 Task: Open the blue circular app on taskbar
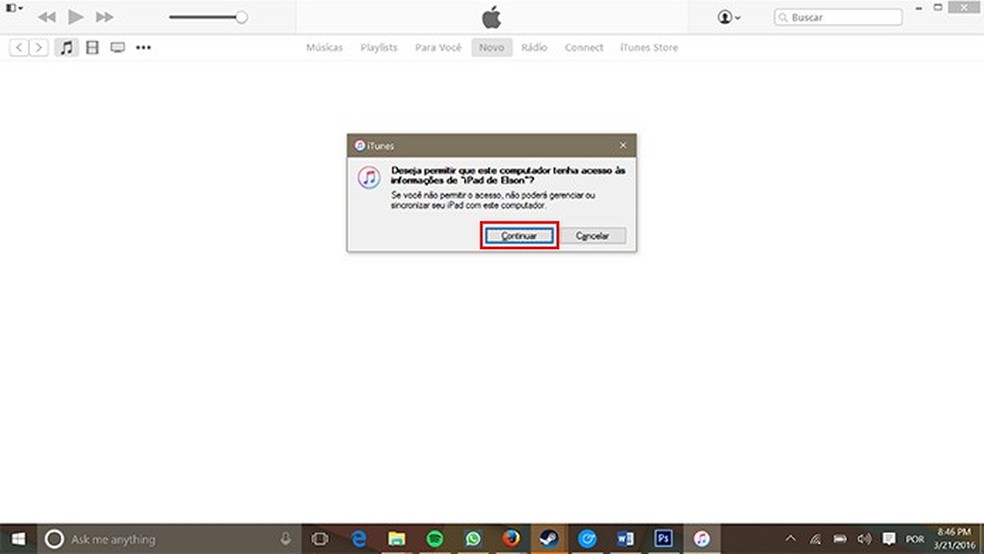587,539
